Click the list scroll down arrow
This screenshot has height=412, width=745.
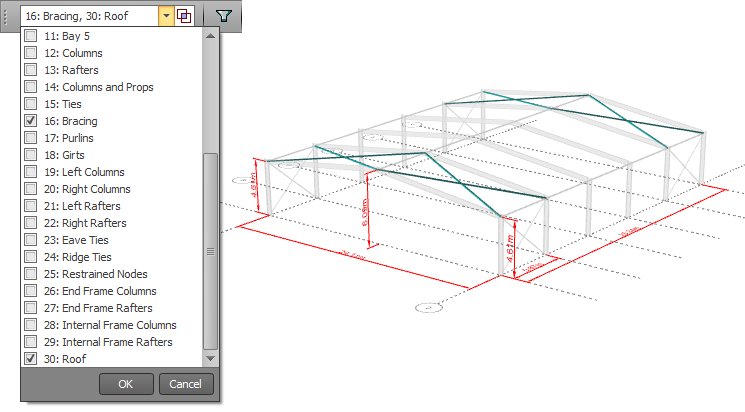(210, 358)
